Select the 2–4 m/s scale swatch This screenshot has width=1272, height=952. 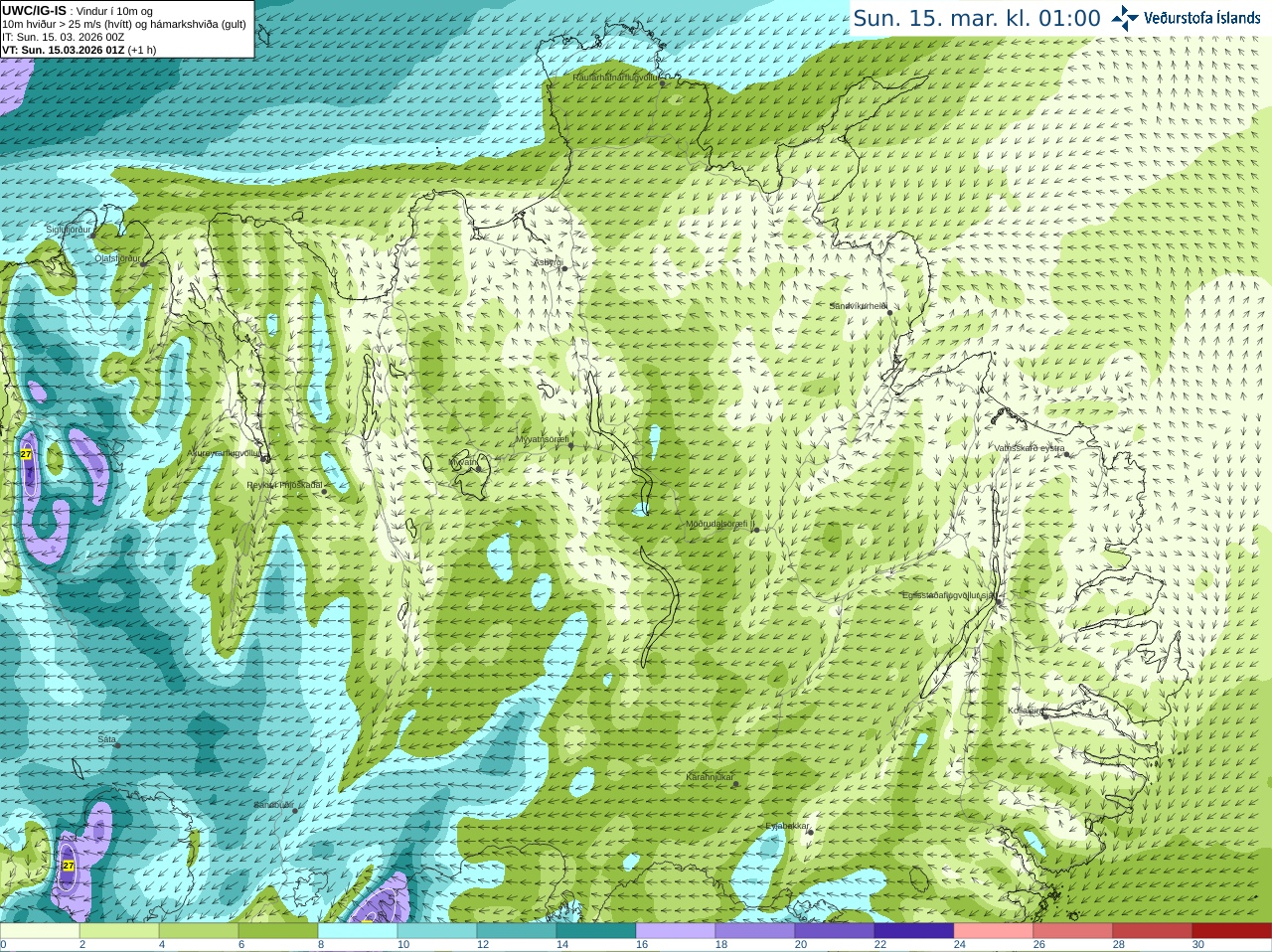[x=119, y=931]
